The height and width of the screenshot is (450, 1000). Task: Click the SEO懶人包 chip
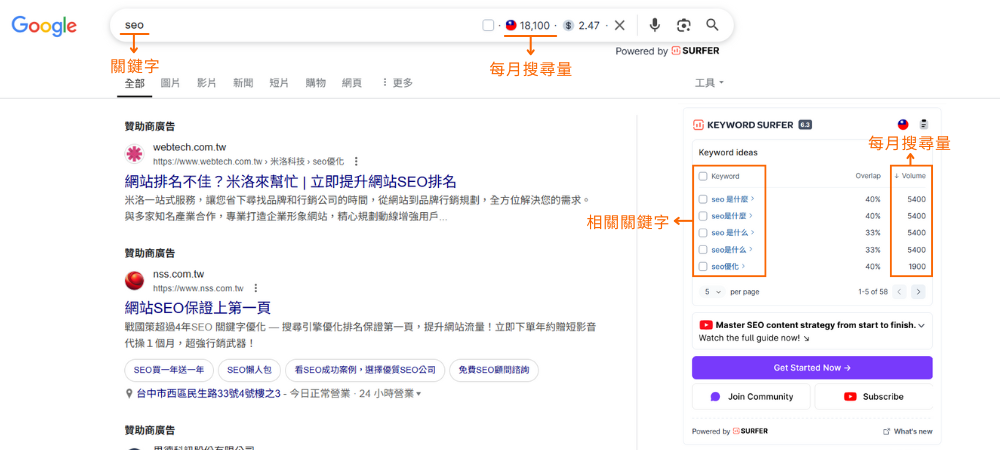(x=249, y=370)
